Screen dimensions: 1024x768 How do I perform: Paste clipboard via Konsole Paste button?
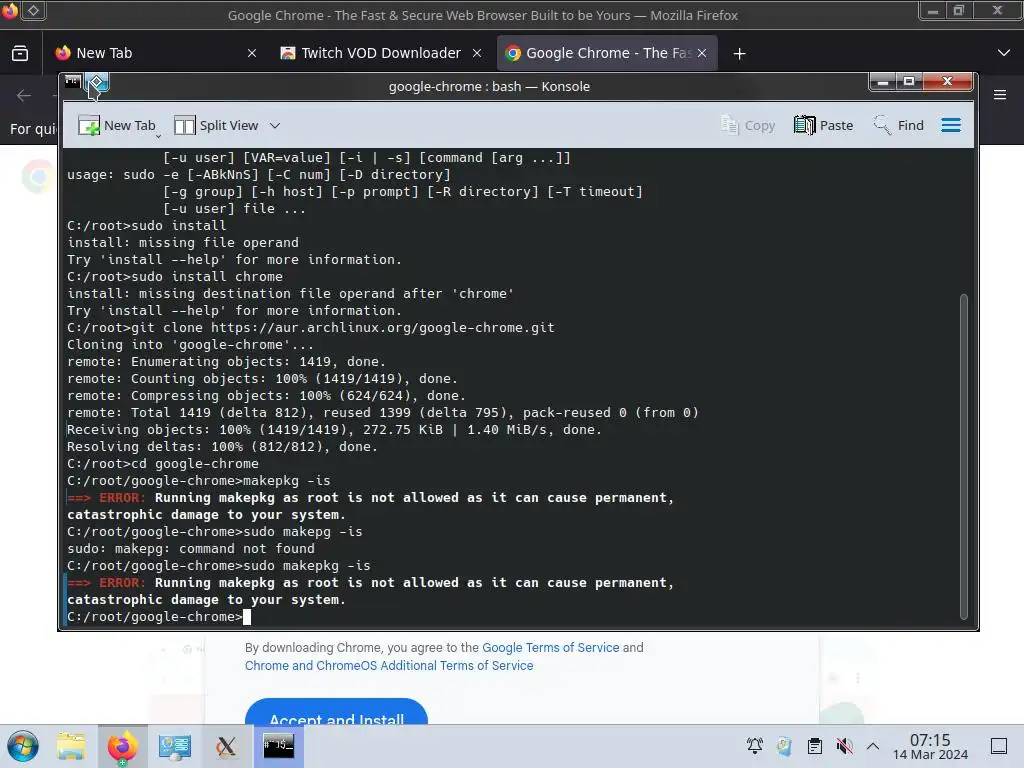click(x=824, y=125)
